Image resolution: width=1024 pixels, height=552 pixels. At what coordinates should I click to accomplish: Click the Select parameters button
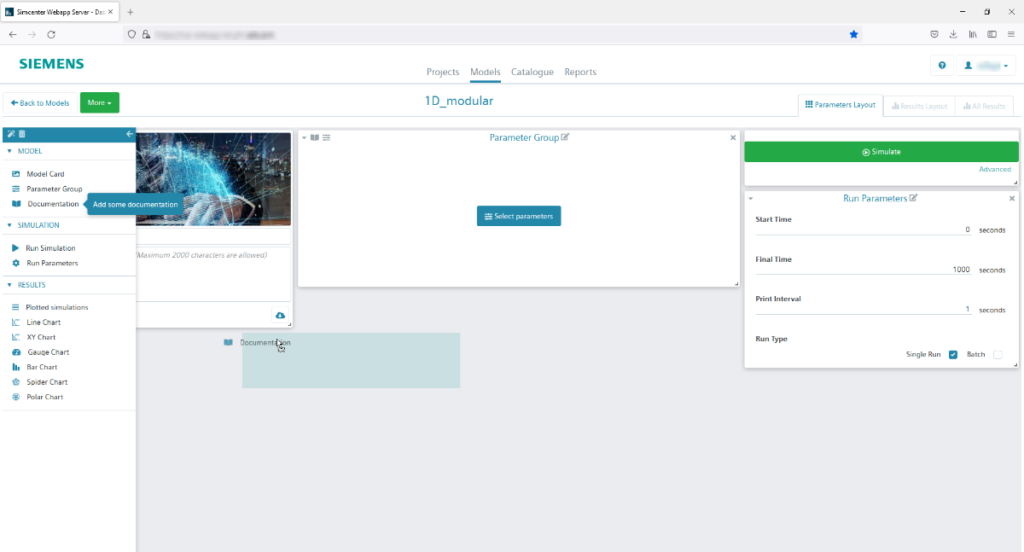coord(519,216)
